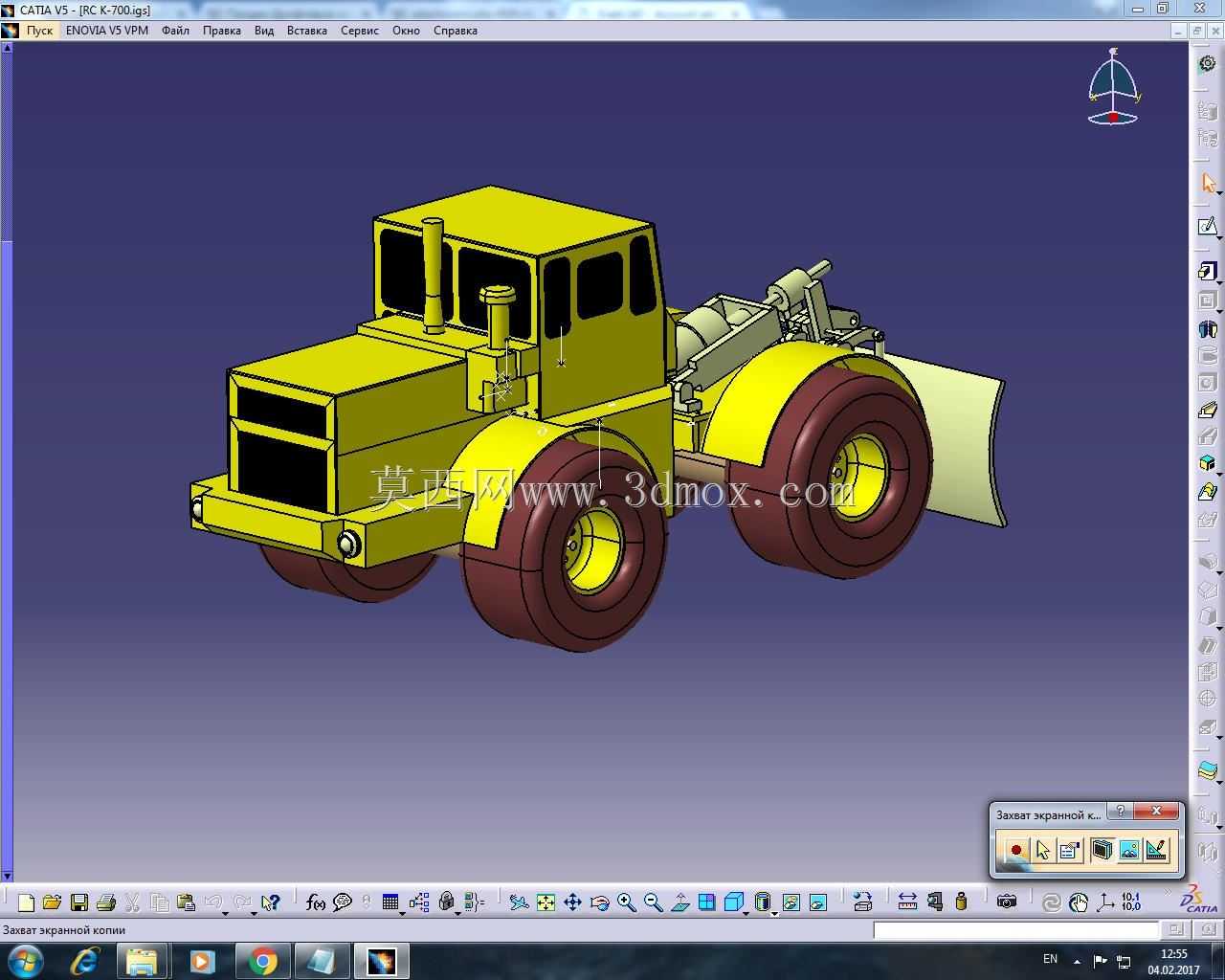Click the shading view mode cylinder icon
This screenshot has width=1225, height=980.
762,902
